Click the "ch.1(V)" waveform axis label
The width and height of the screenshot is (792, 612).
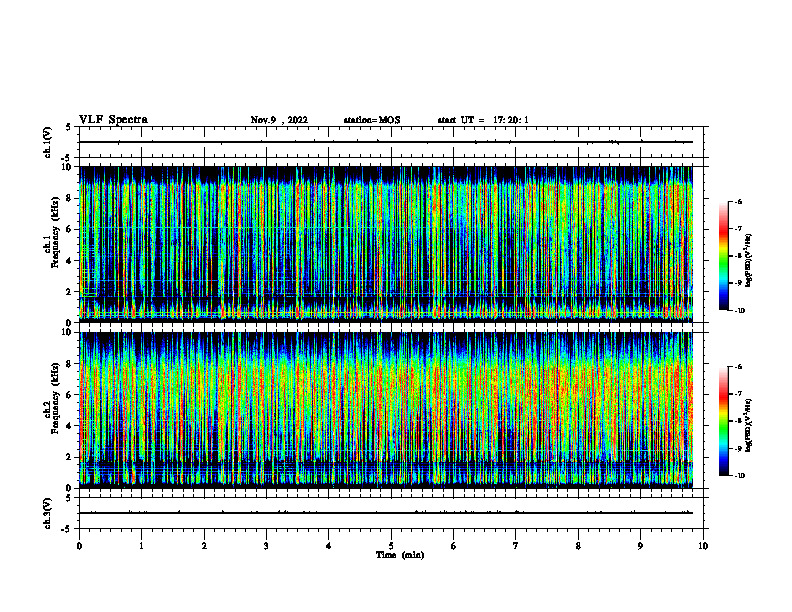[x=47, y=142]
